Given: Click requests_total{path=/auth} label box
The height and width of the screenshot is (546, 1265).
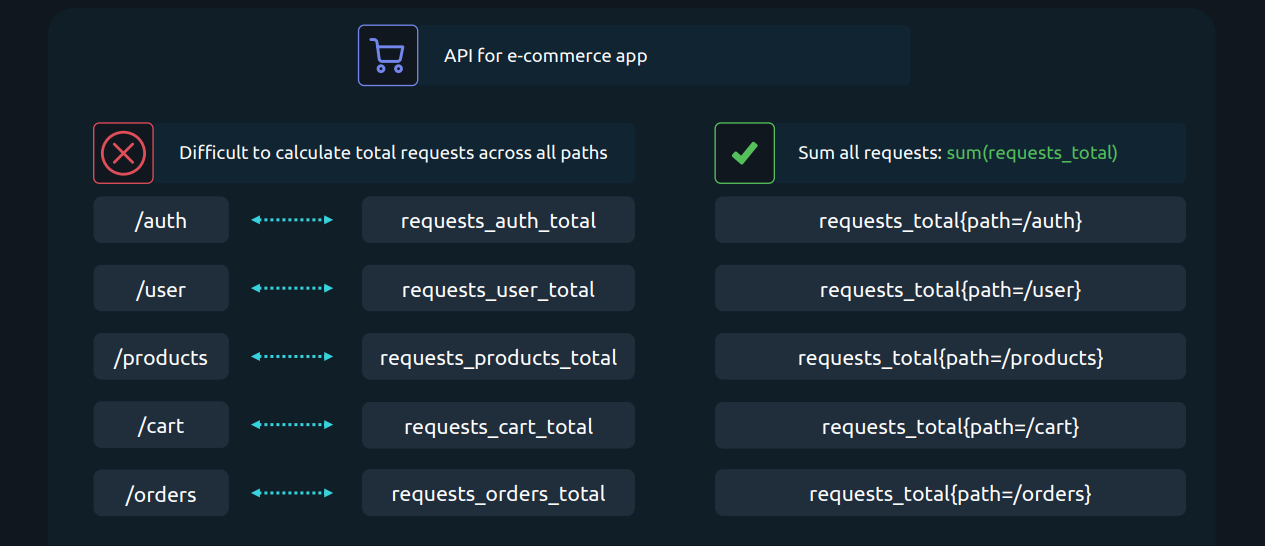Looking at the screenshot, I should coord(950,220).
